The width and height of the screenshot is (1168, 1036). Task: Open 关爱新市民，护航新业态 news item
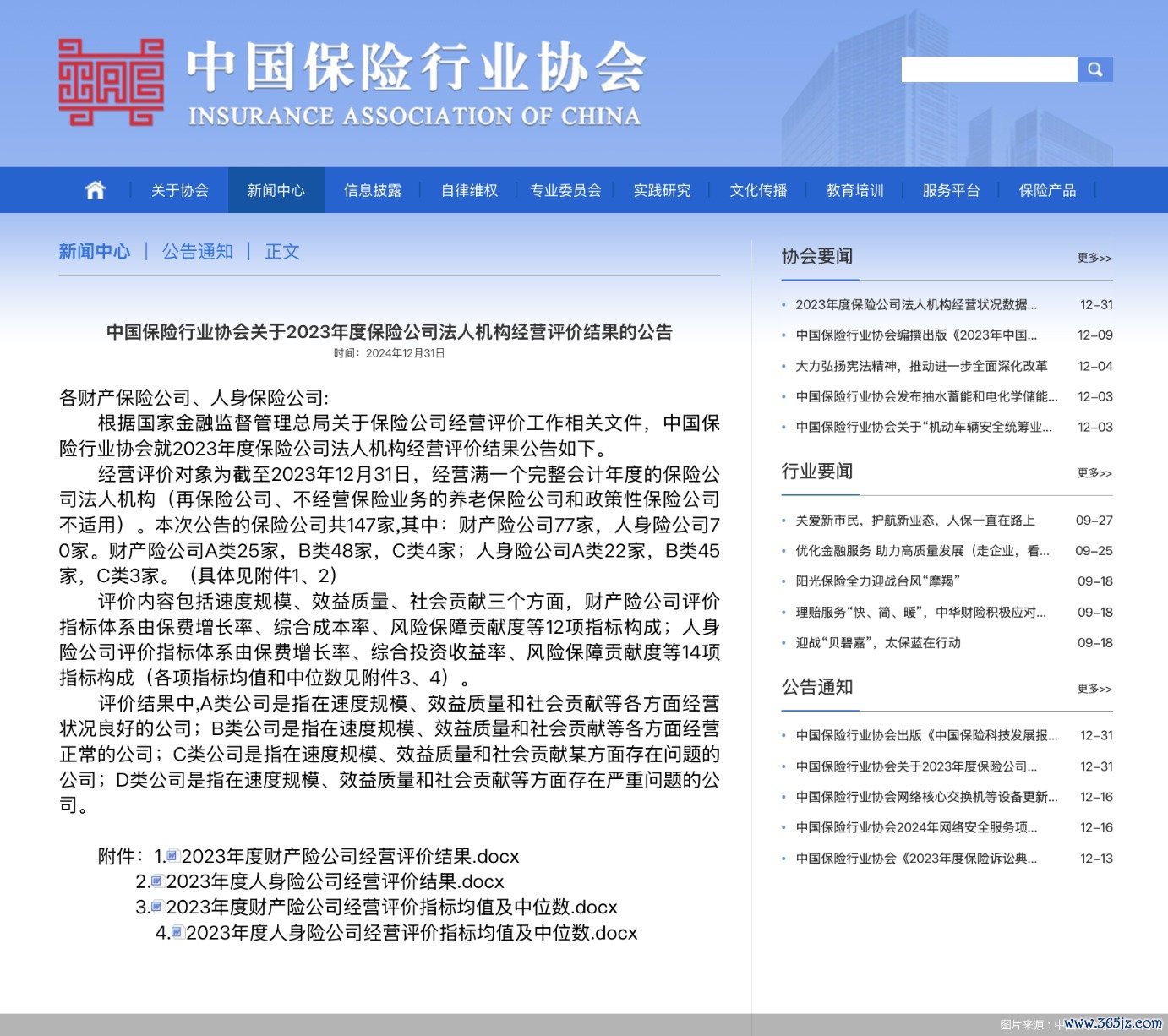tap(915, 521)
